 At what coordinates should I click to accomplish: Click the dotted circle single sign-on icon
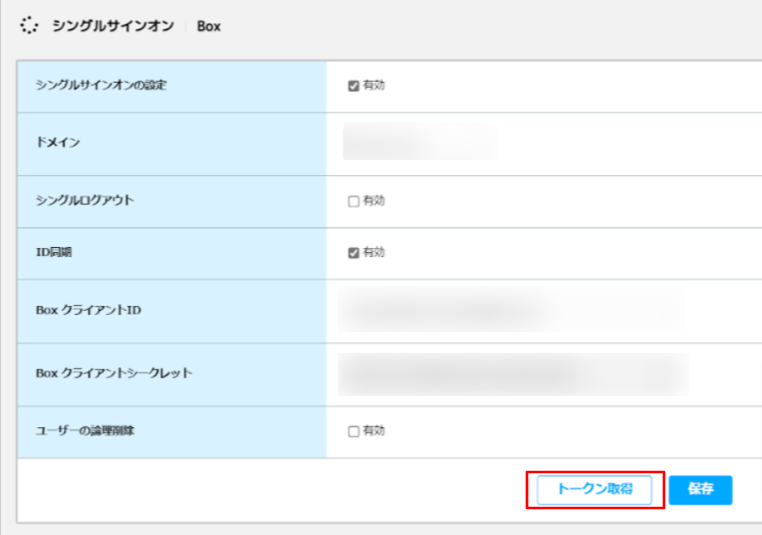(x=29, y=25)
